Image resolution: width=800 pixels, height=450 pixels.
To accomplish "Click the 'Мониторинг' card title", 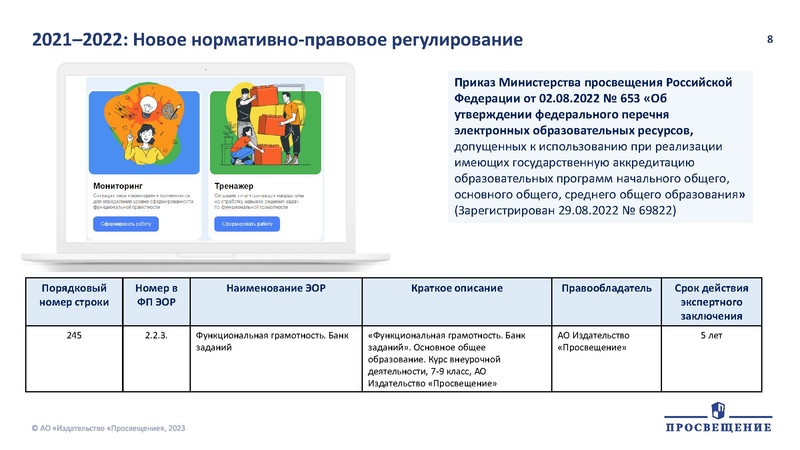I will pyautogui.click(x=118, y=186).
